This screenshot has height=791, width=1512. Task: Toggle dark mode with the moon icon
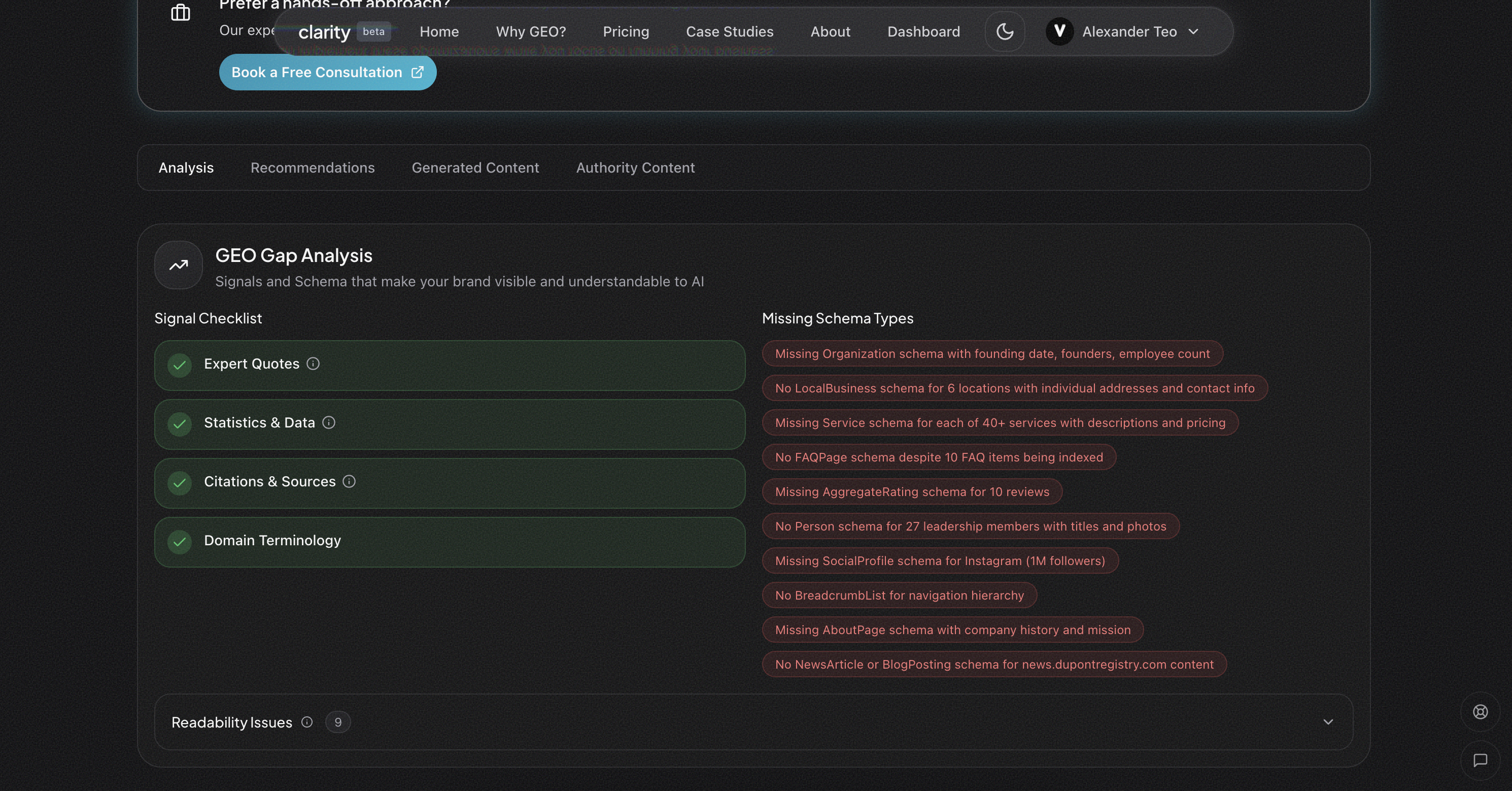[x=1004, y=31]
